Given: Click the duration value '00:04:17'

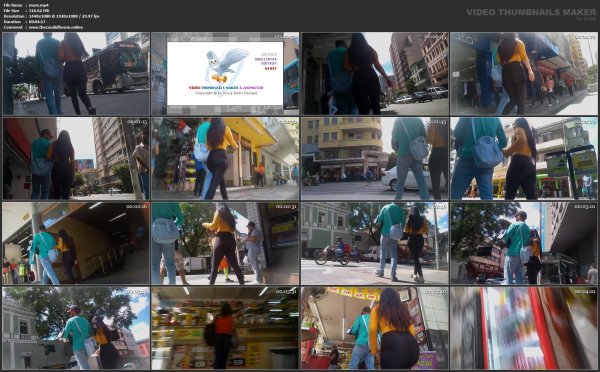Looking at the screenshot, I should tap(37, 22).
